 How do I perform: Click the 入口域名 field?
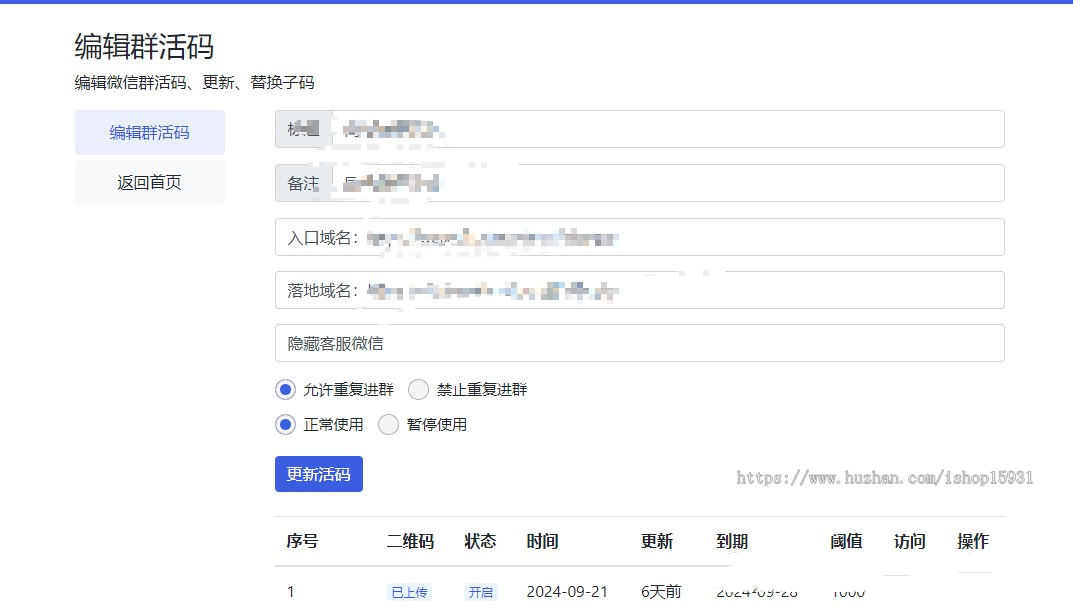coord(639,237)
